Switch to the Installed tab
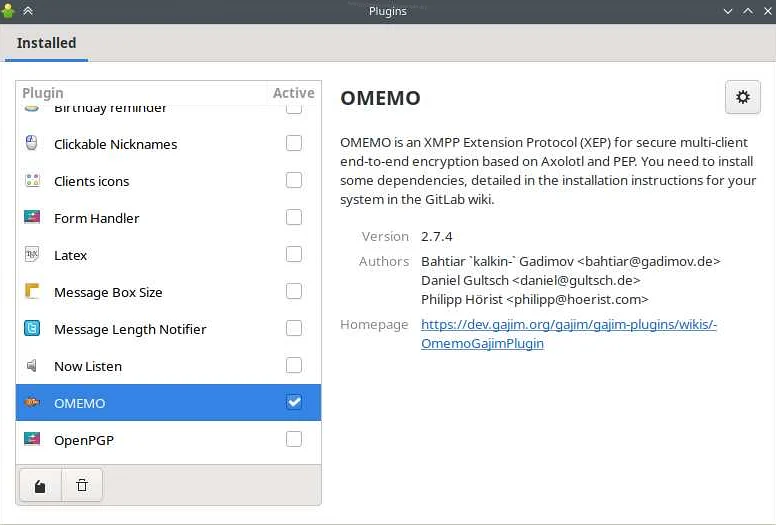The width and height of the screenshot is (776, 525). (x=46, y=43)
